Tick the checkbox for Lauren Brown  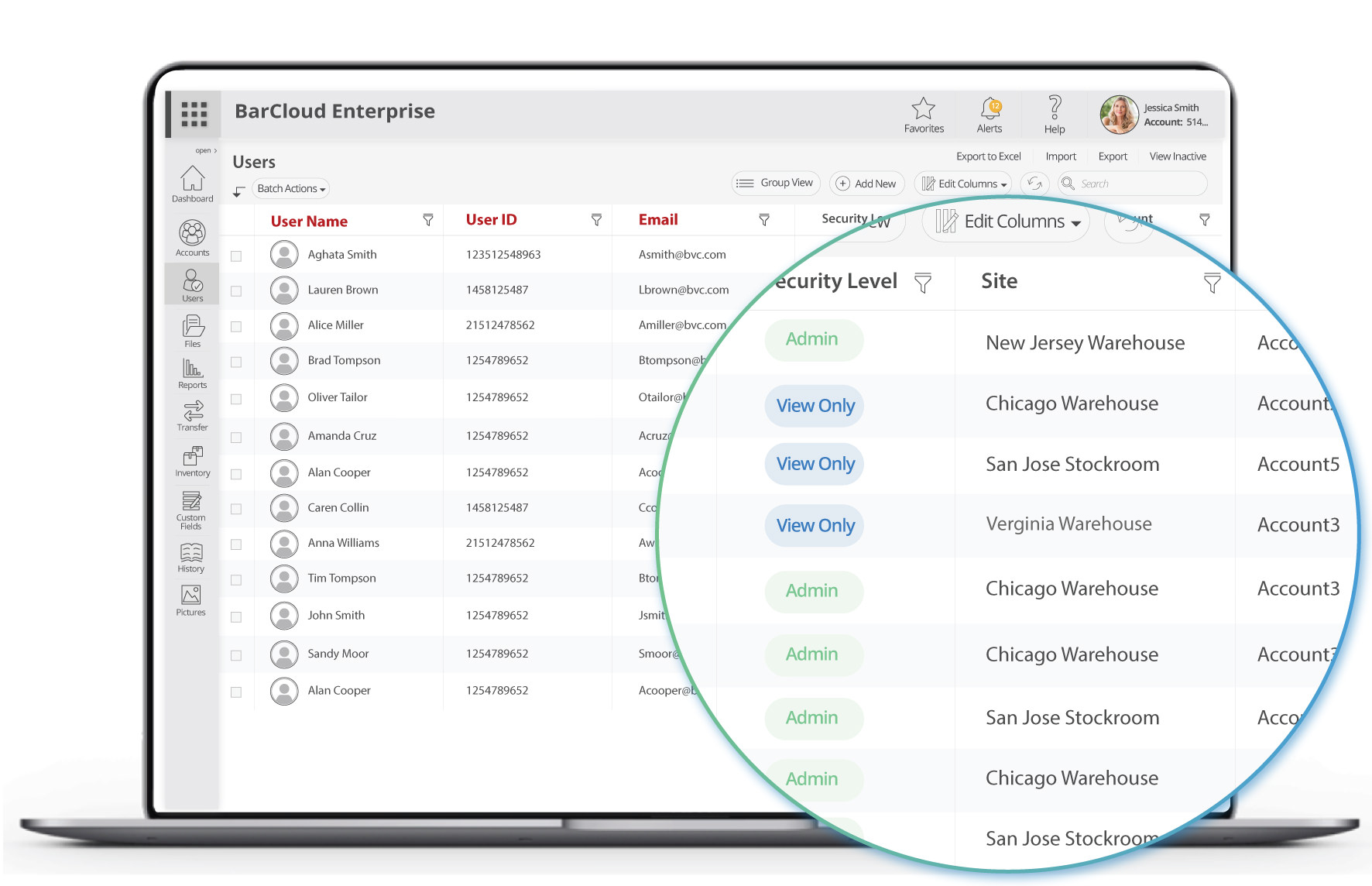click(236, 291)
